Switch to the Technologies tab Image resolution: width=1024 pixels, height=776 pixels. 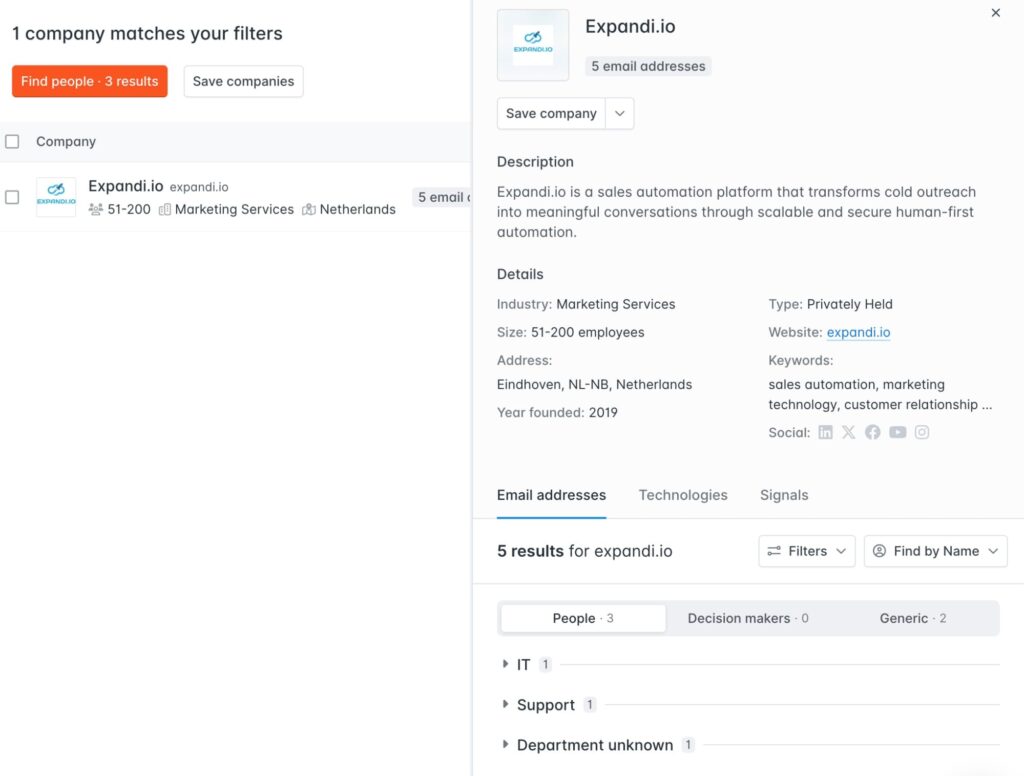pyautogui.click(x=683, y=495)
